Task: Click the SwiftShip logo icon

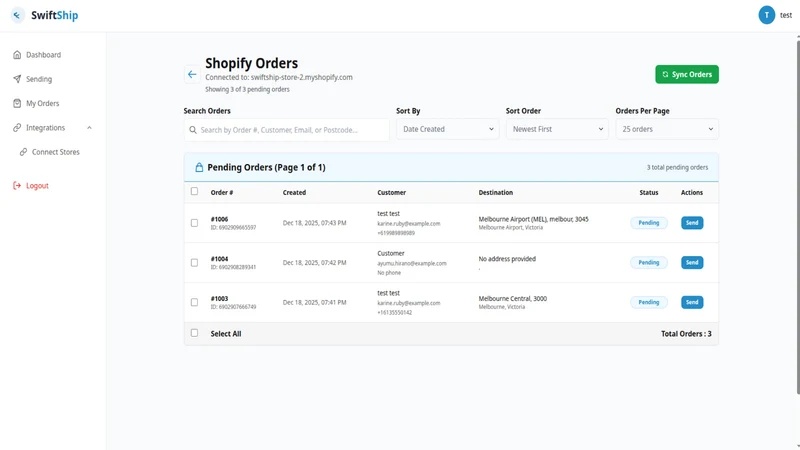Action: click(x=17, y=15)
